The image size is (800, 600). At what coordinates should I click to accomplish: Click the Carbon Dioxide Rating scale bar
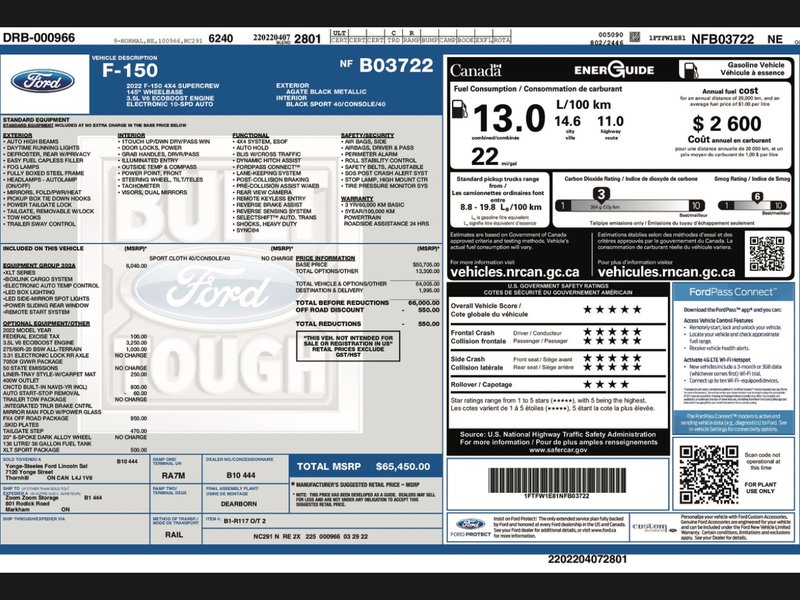630,206
